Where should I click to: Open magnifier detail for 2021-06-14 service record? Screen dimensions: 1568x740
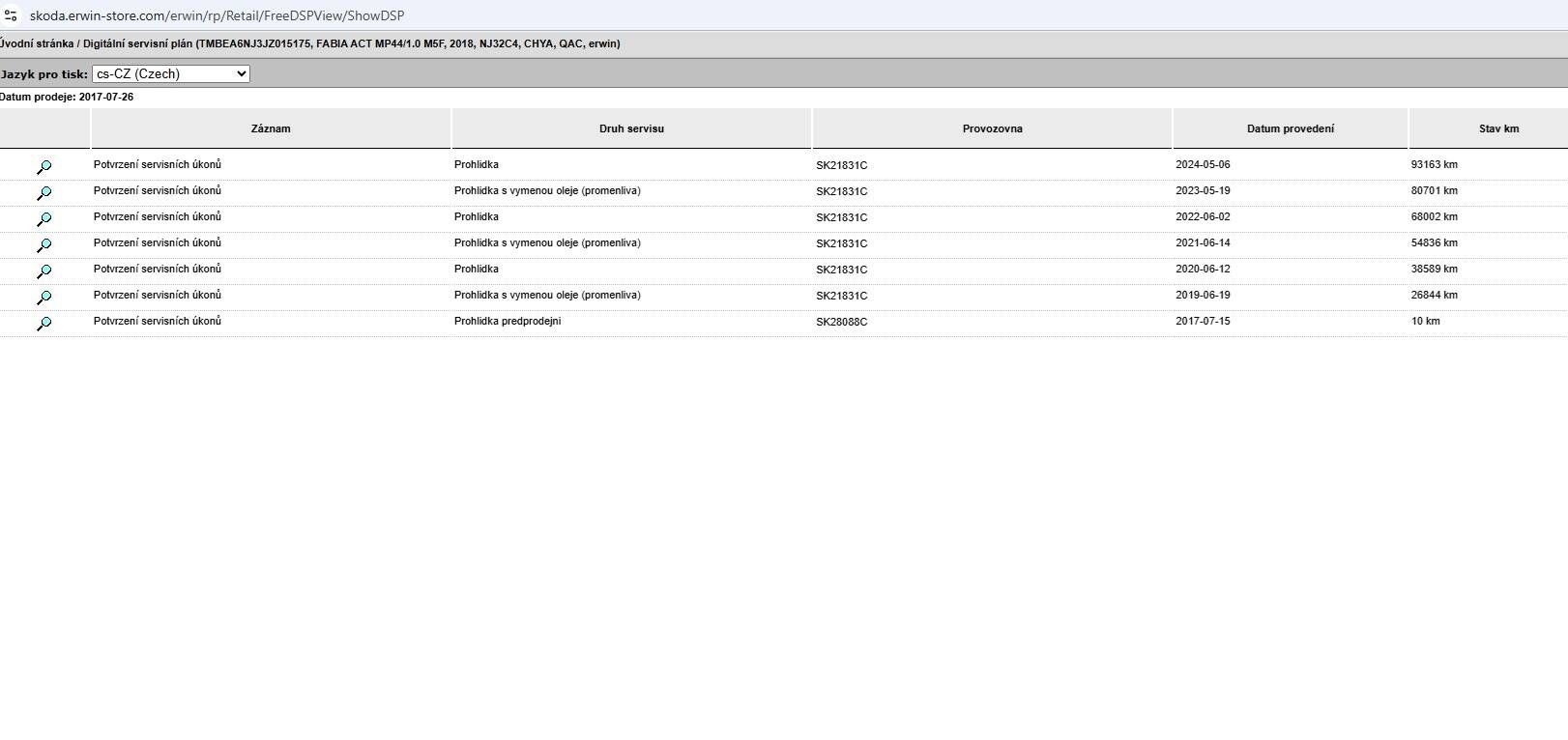(44, 245)
